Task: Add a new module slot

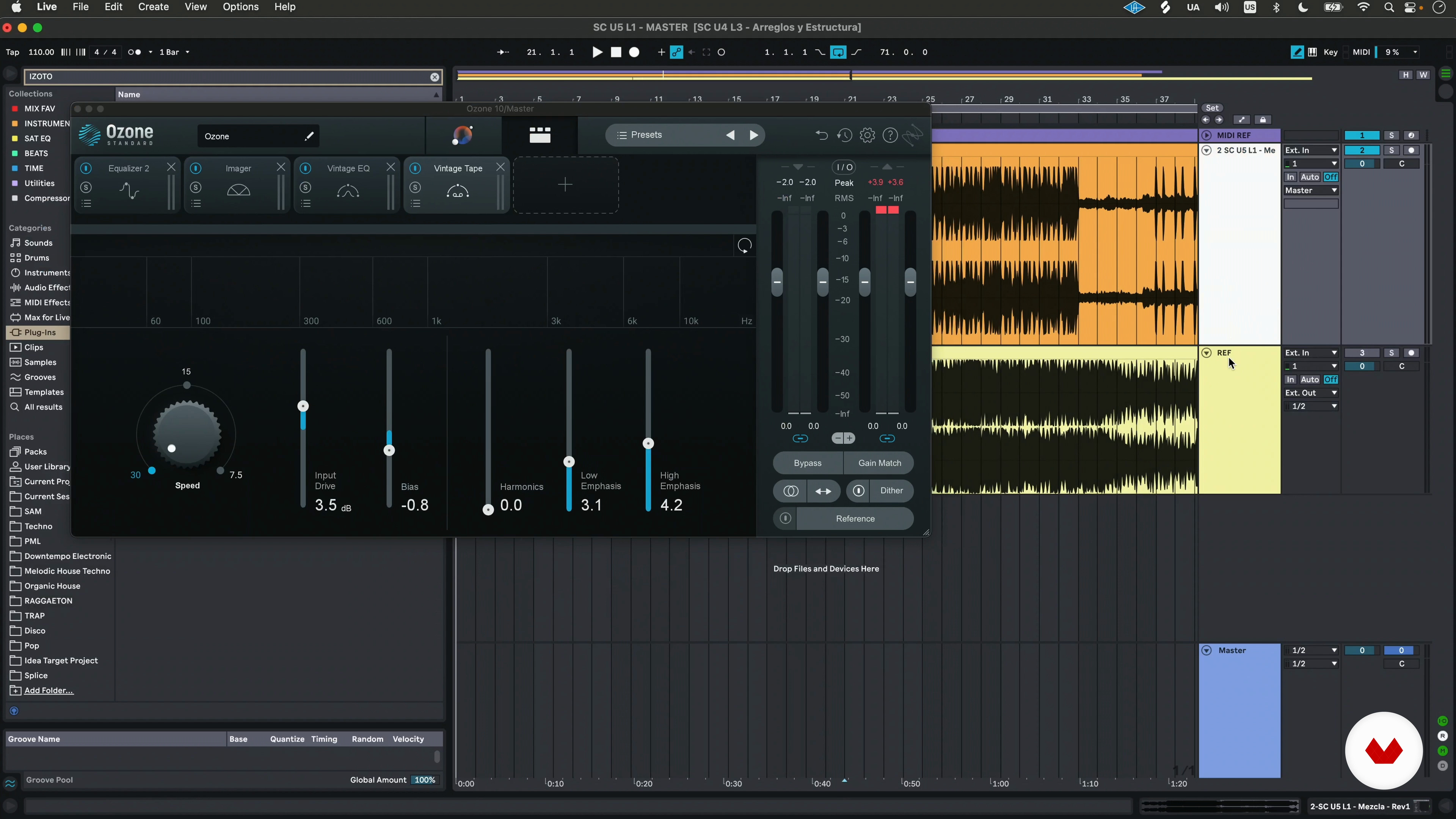Action: (565, 185)
